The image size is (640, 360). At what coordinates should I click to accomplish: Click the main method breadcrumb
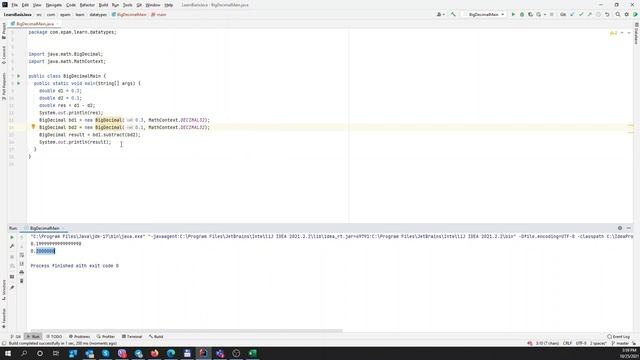(159, 14)
